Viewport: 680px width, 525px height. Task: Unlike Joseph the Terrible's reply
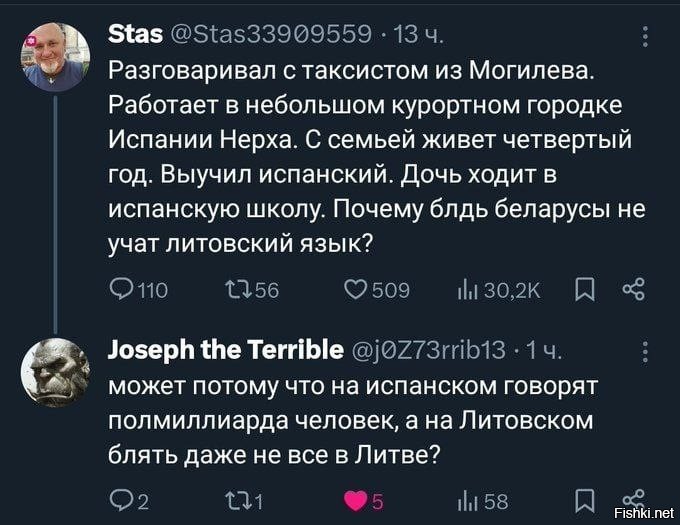click(356, 502)
